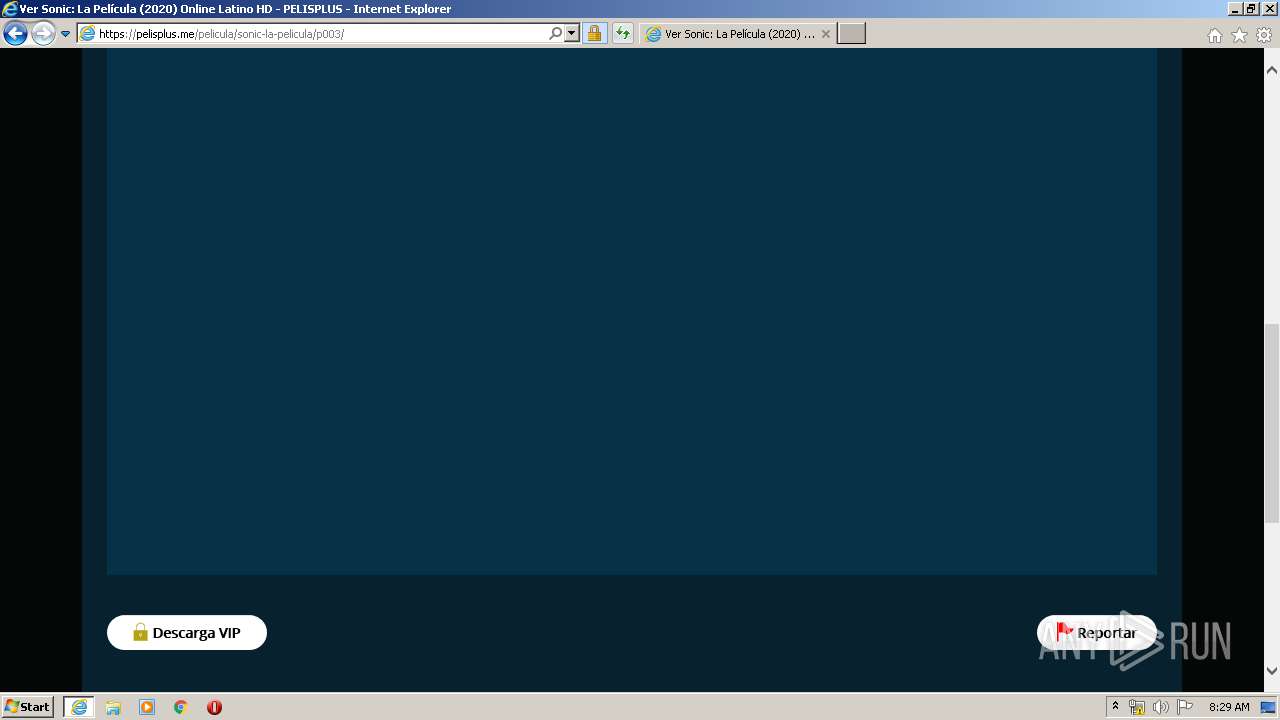Open a new blank tab
The width and height of the screenshot is (1280, 720).
point(851,34)
